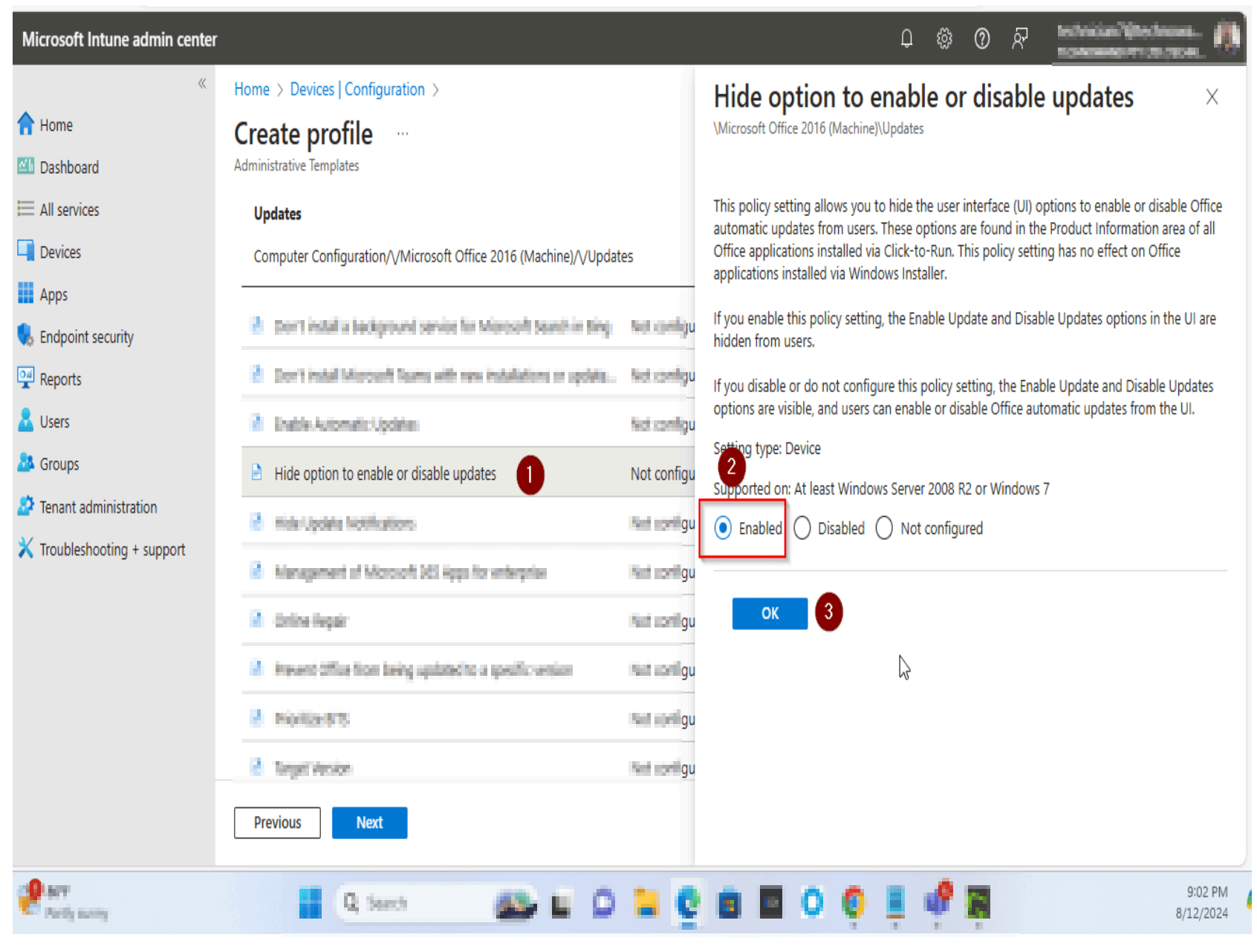Select the Enable Automatic Updates setting row
The width and height of the screenshot is (1257, 952).
468,424
